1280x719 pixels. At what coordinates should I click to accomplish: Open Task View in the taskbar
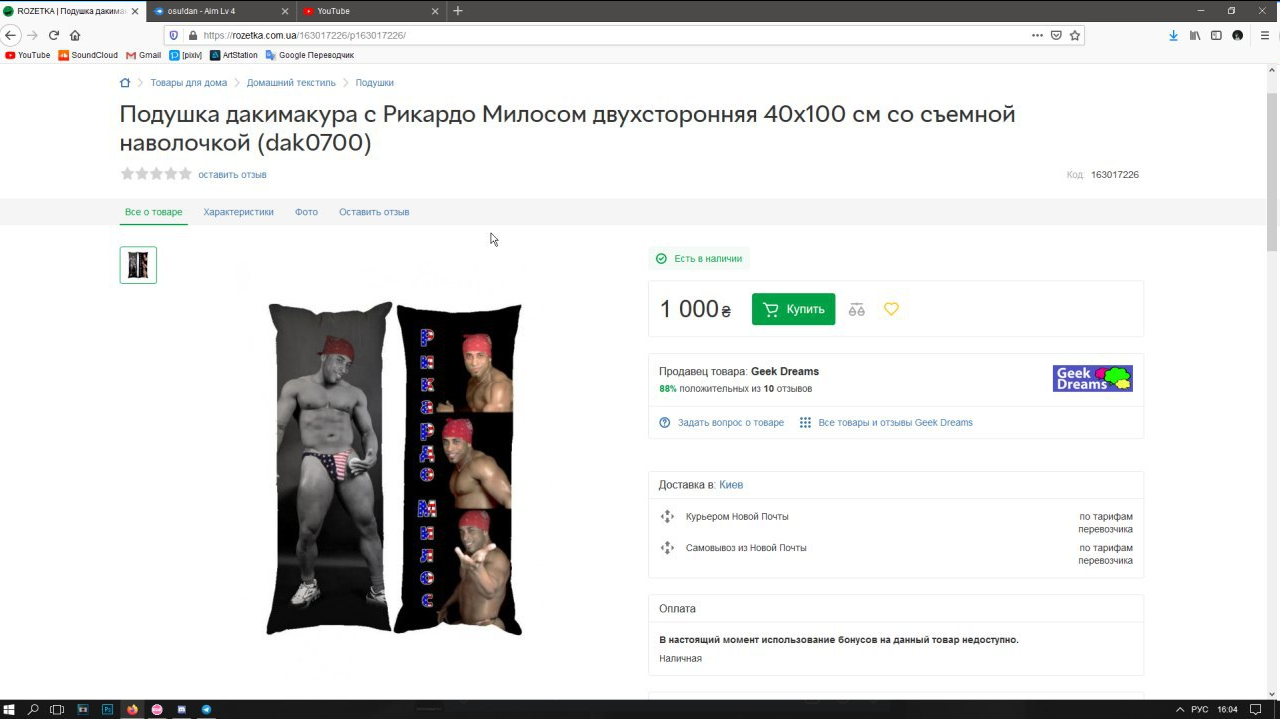click(57, 709)
